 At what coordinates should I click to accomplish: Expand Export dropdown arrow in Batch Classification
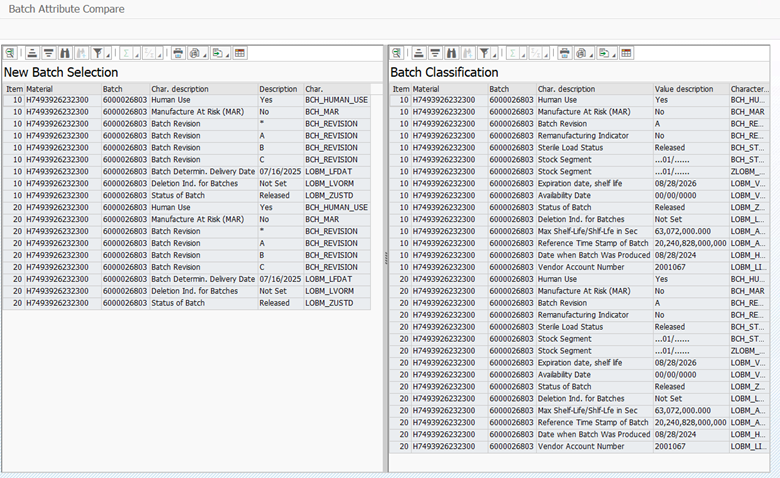tap(614, 53)
